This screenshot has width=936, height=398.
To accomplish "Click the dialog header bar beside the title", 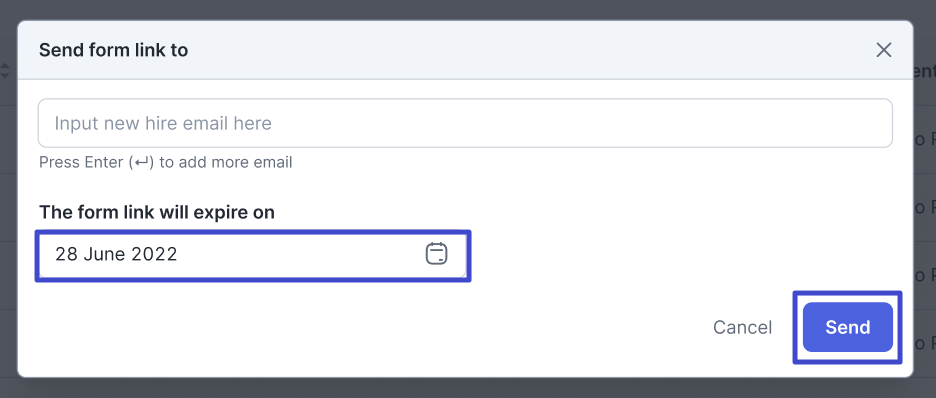I will point(525,50).
